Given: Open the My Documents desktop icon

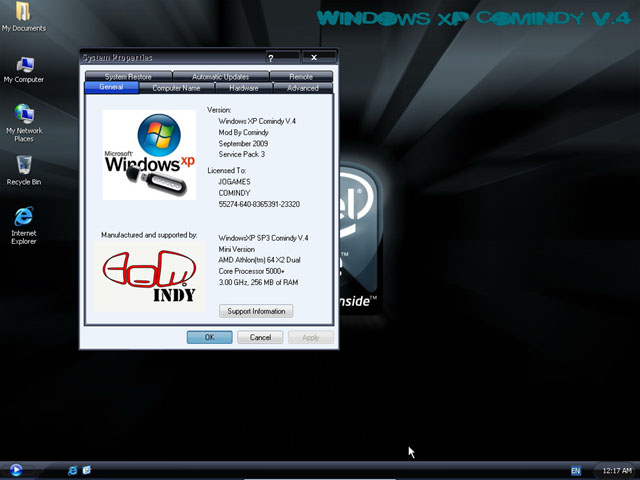Looking at the screenshot, I should [23, 16].
